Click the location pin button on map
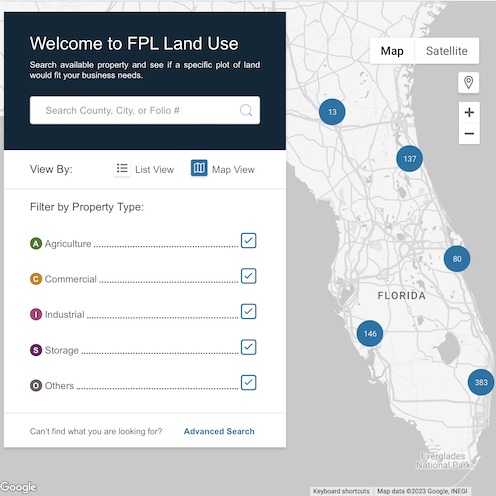Viewport: 496px width, 496px height. pyautogui.click(x=469, y=82)
